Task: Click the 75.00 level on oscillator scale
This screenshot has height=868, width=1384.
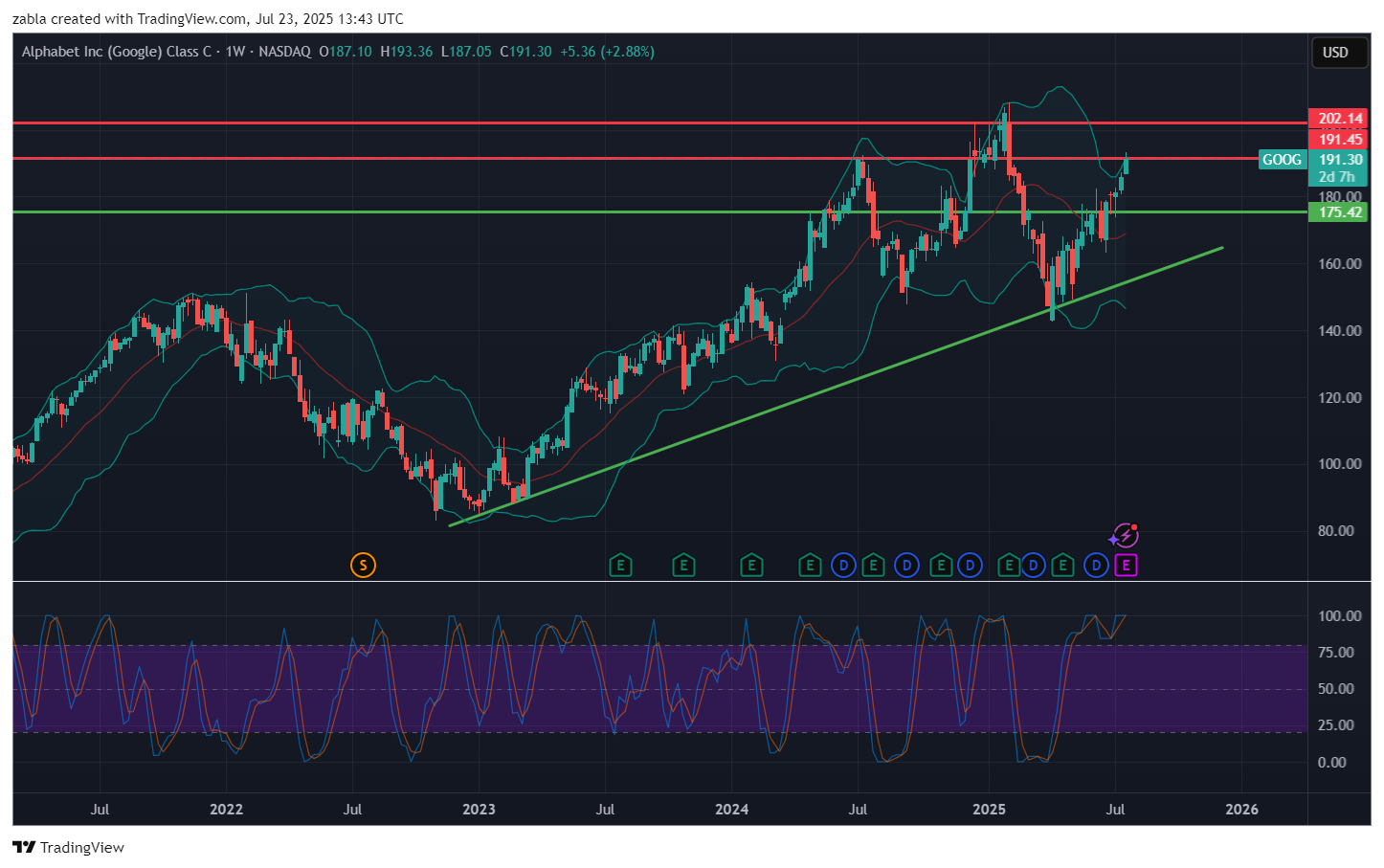Action: click(1336, 652)
